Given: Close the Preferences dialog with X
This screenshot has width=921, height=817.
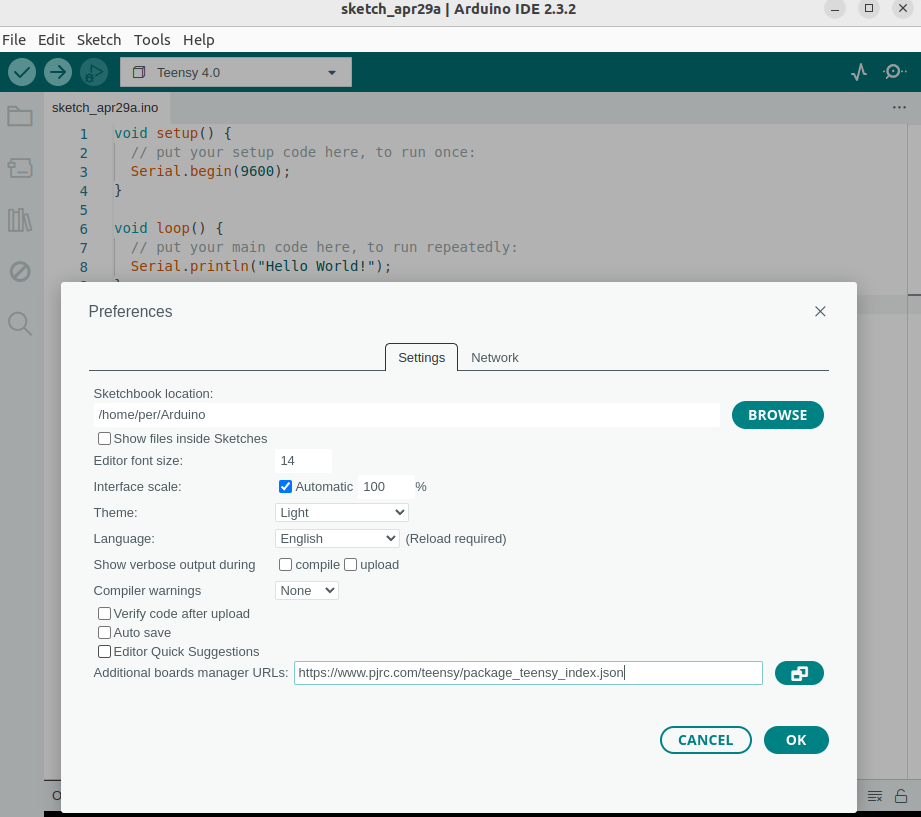Looking at the screenshot, I should tap(820, 311).
